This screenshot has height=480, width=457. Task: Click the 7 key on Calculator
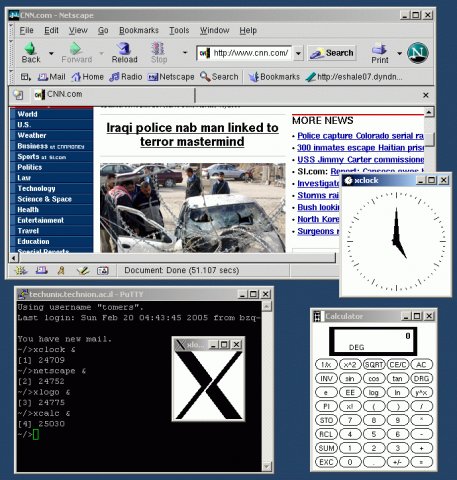coord(350,420)
